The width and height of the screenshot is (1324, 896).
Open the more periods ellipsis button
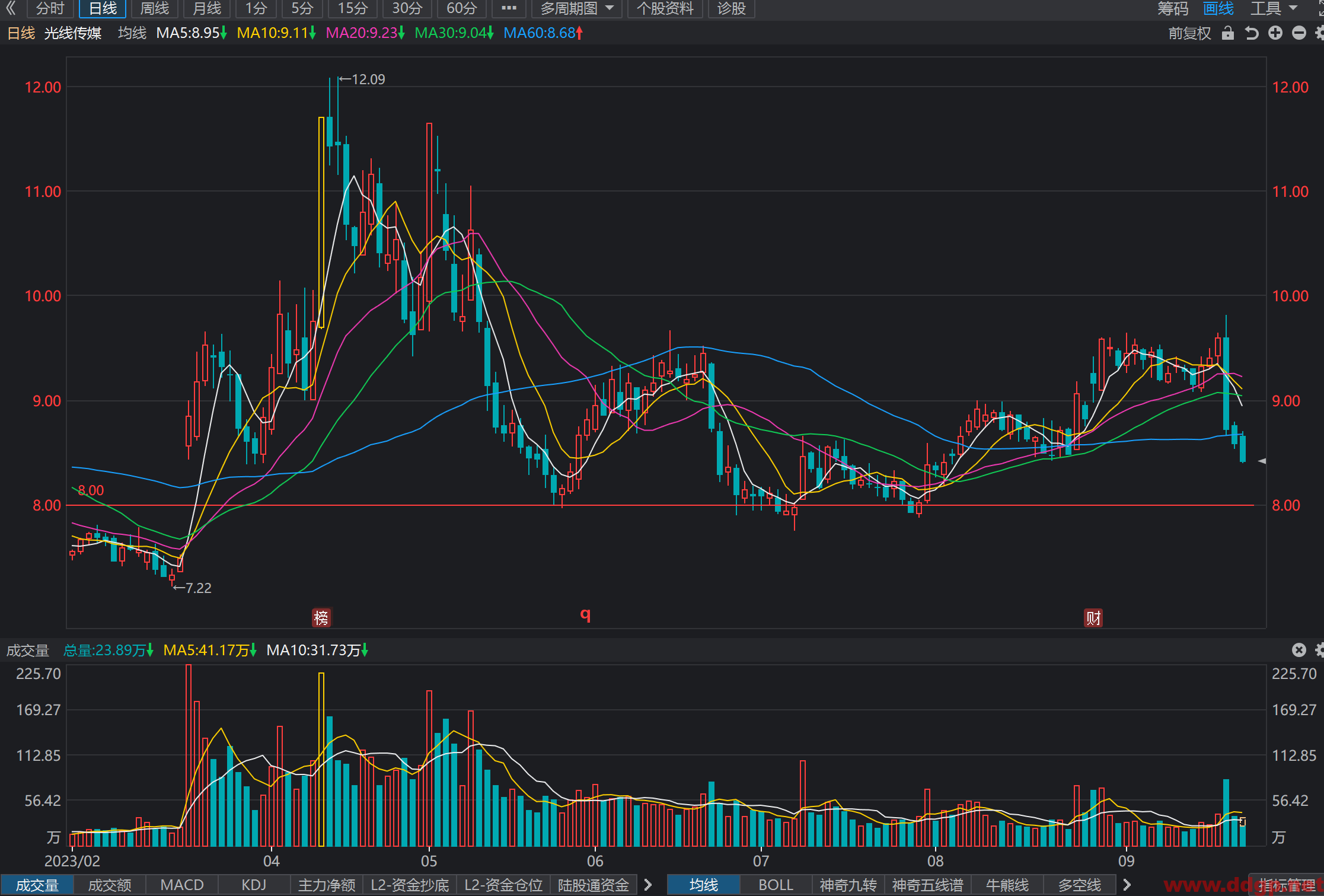509,8
